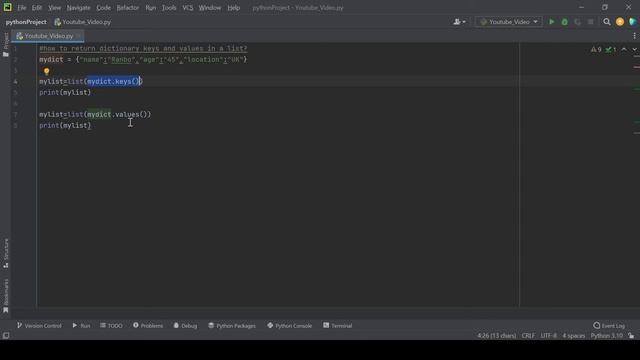This screenshot has height=360, width=640.
Task: Click the highlighted mydict.keys() selection
Action: tap(114, 82)
